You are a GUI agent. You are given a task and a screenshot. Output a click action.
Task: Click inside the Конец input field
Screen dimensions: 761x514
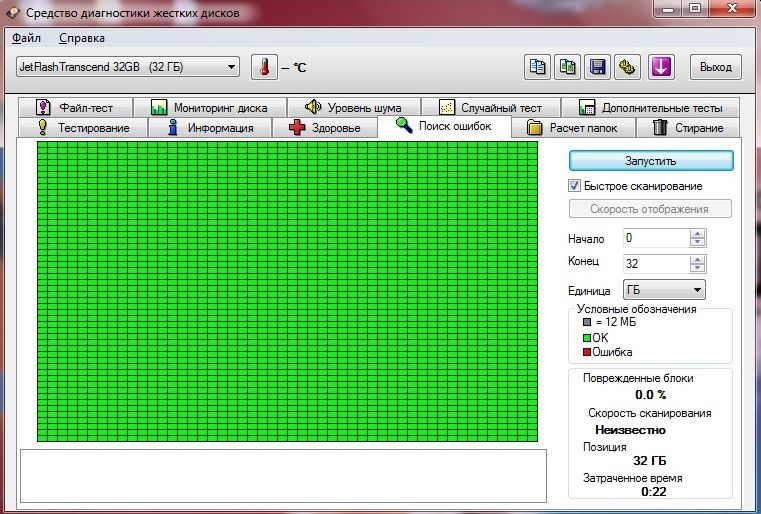pyautogui.click(x=653, y=264)
